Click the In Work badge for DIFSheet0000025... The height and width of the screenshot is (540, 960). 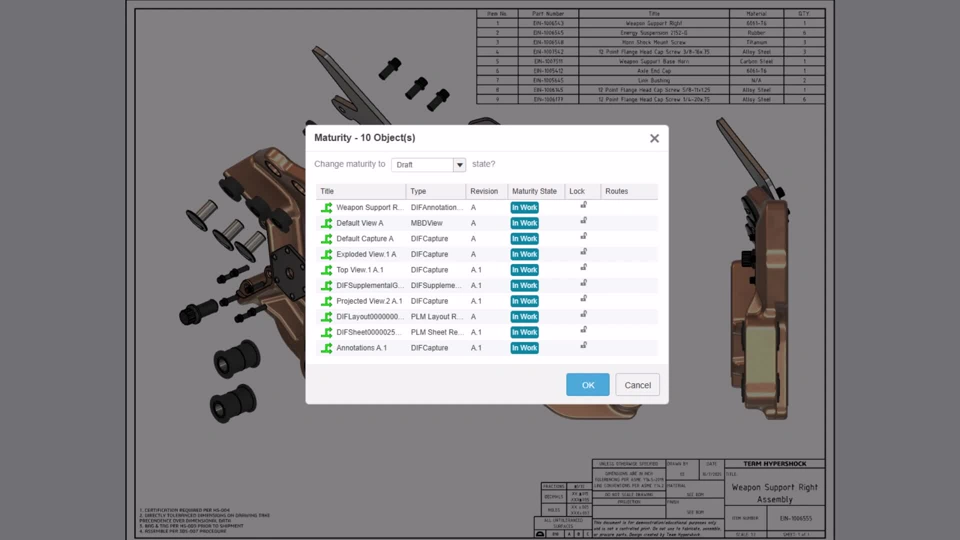click(x=525, y=332)
